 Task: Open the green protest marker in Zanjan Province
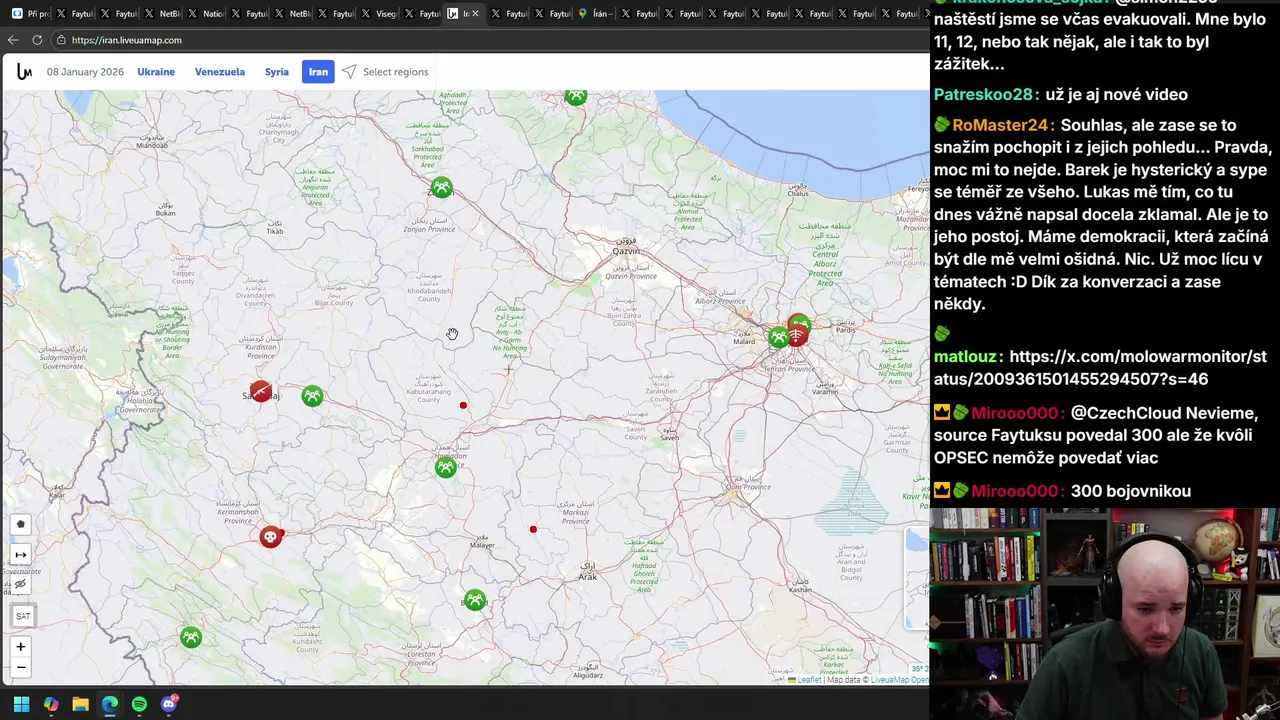tap(441, 188)
